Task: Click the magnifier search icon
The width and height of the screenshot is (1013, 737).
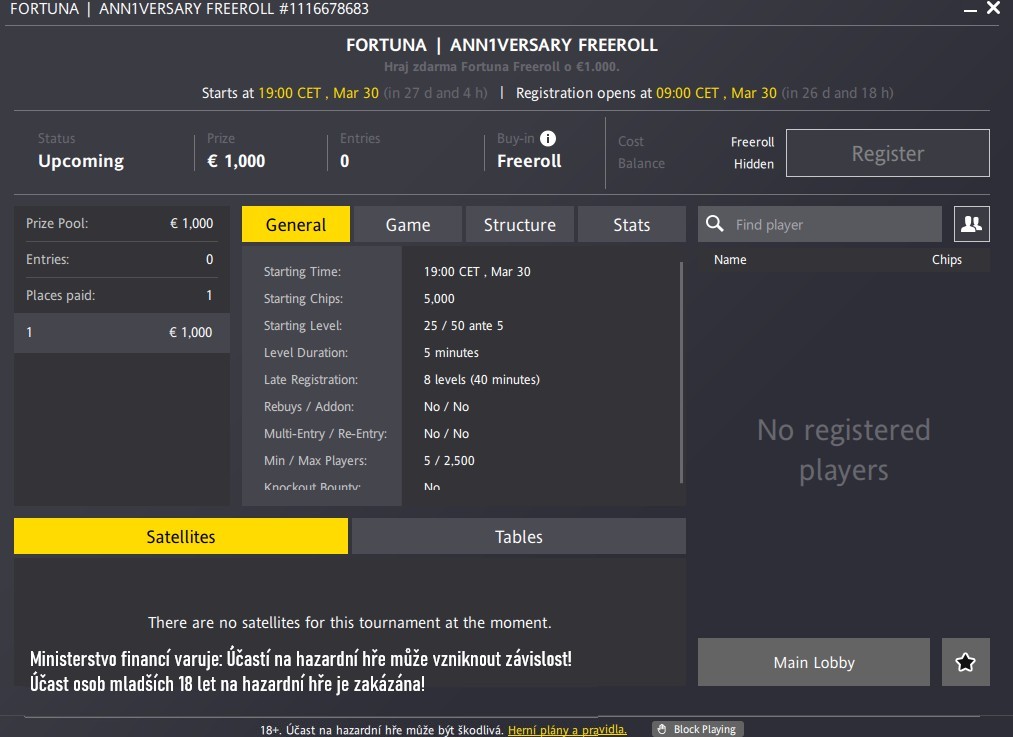Action: click(x=715, y=223)
